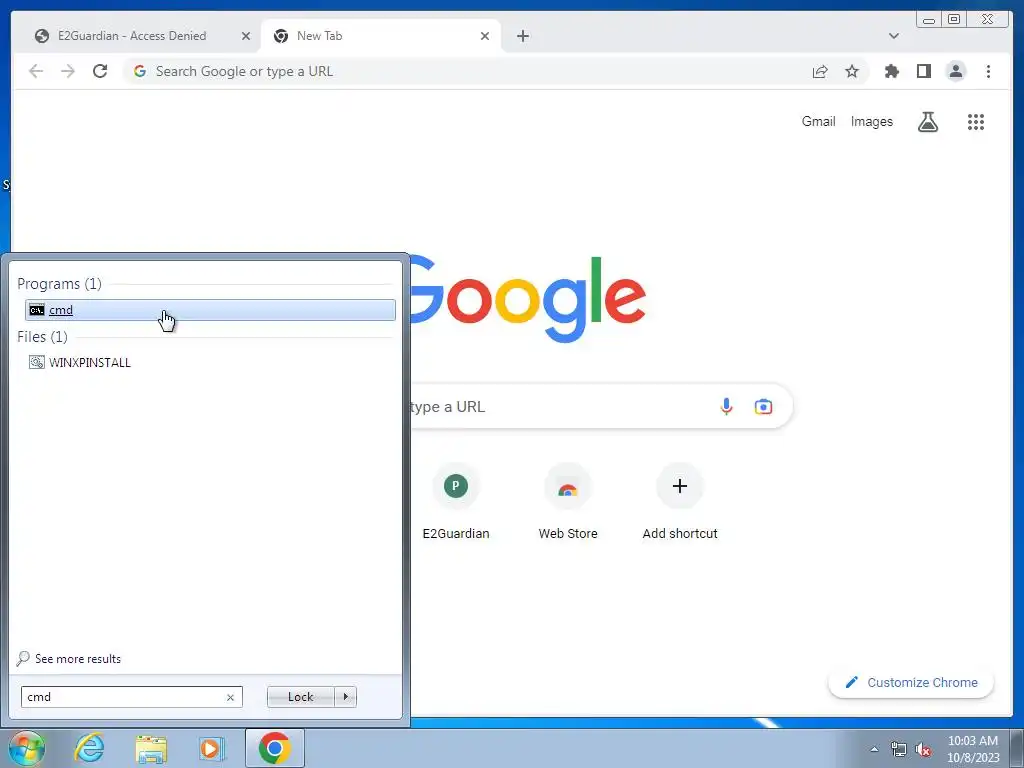Toggle the Chrome side panel
This screenshot has width=1024, height=768.
[923, 71]
